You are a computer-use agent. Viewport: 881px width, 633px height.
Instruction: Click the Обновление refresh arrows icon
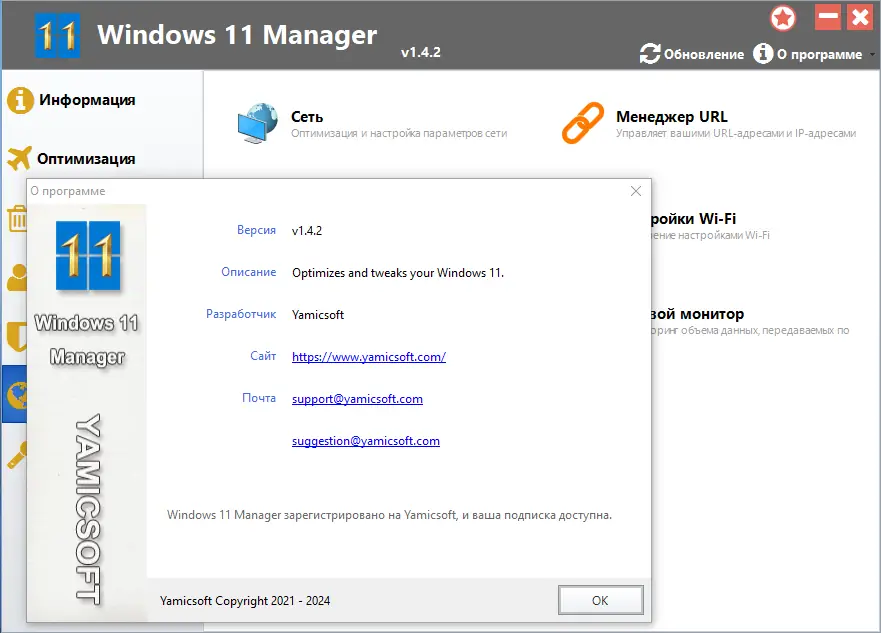coord(650,54)
